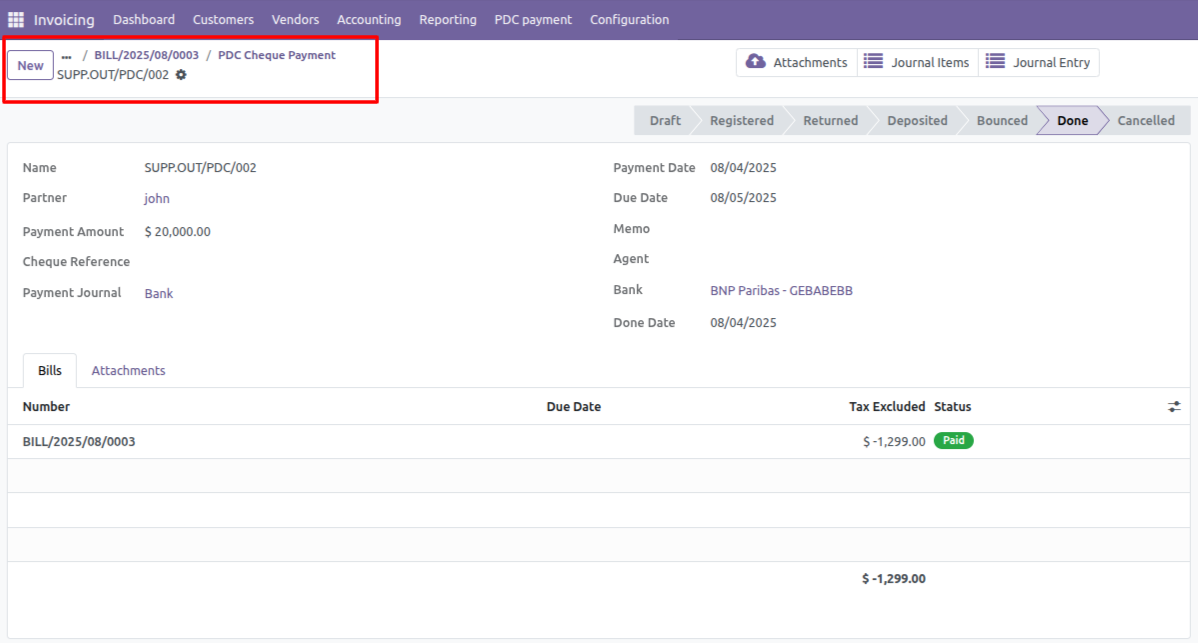Open BNP Paribas - GEBABEBB bank link
The image size is (1198, 643).
782,290
